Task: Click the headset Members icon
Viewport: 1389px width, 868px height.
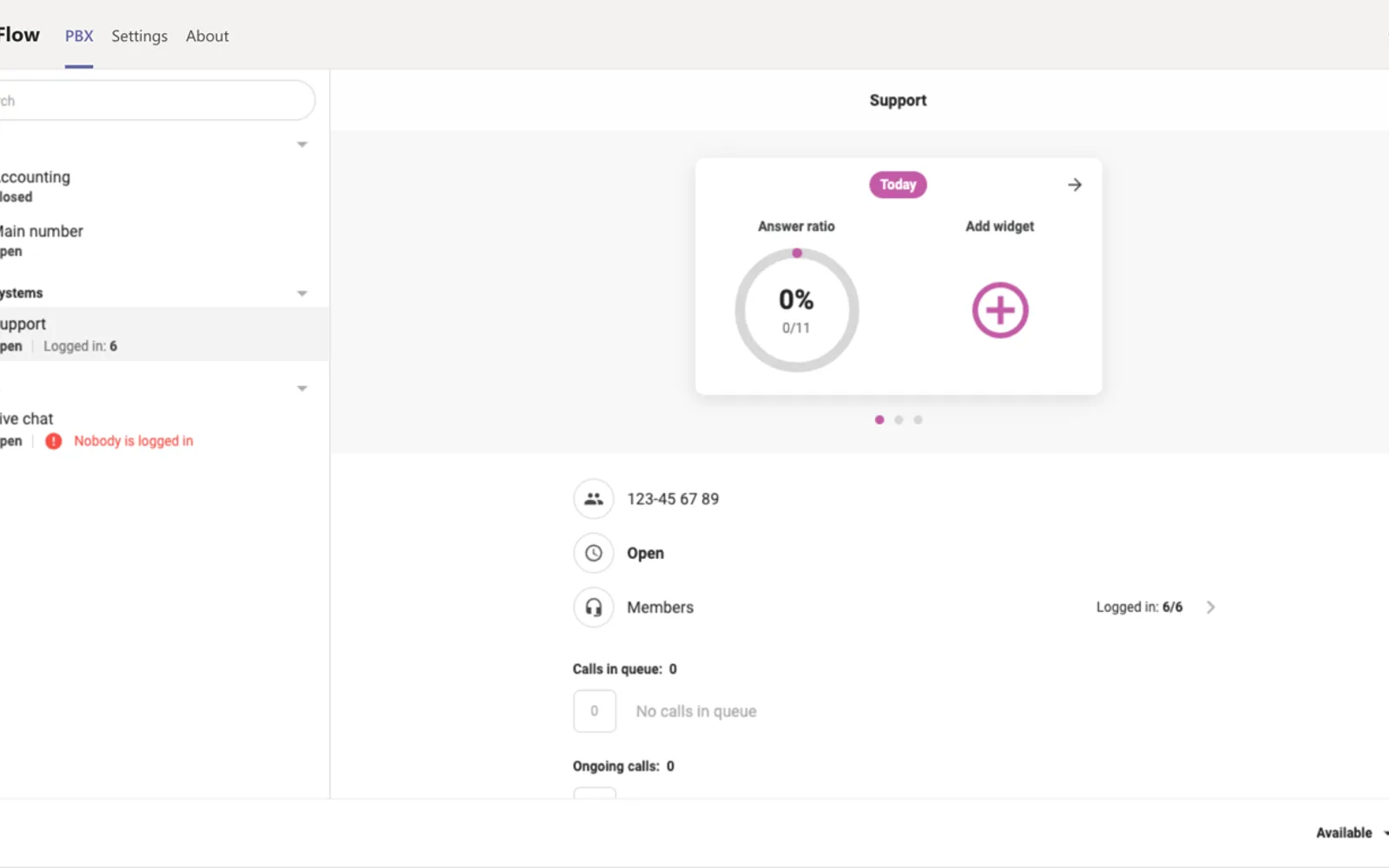Action: (x=594, y=608)
